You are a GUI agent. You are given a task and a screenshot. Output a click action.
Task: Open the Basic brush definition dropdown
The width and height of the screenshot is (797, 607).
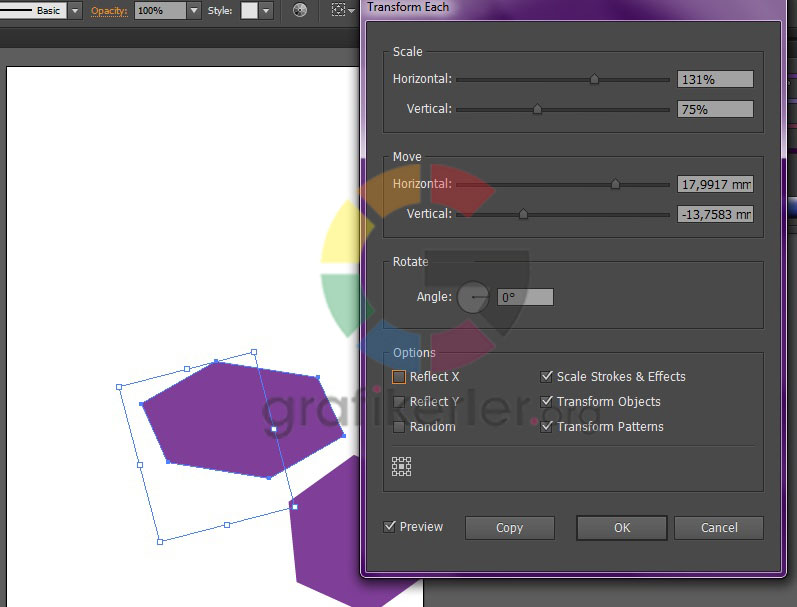tap(74, 11)
